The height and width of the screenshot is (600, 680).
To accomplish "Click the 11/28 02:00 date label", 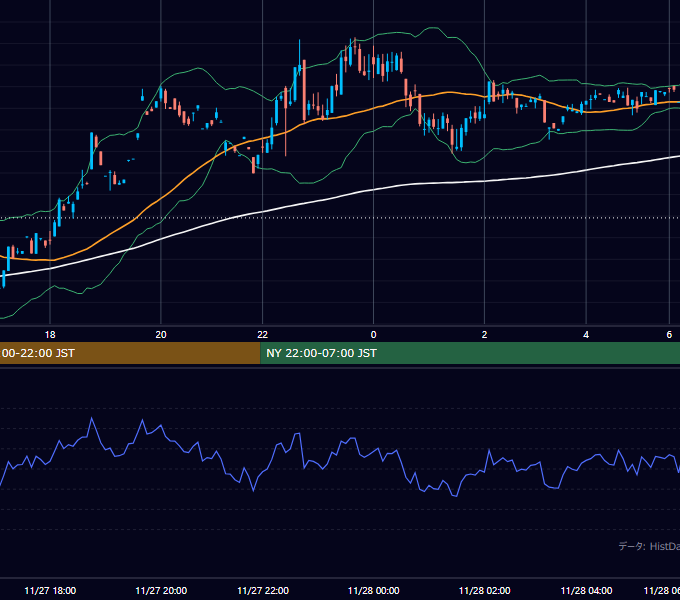I will 484,590.
